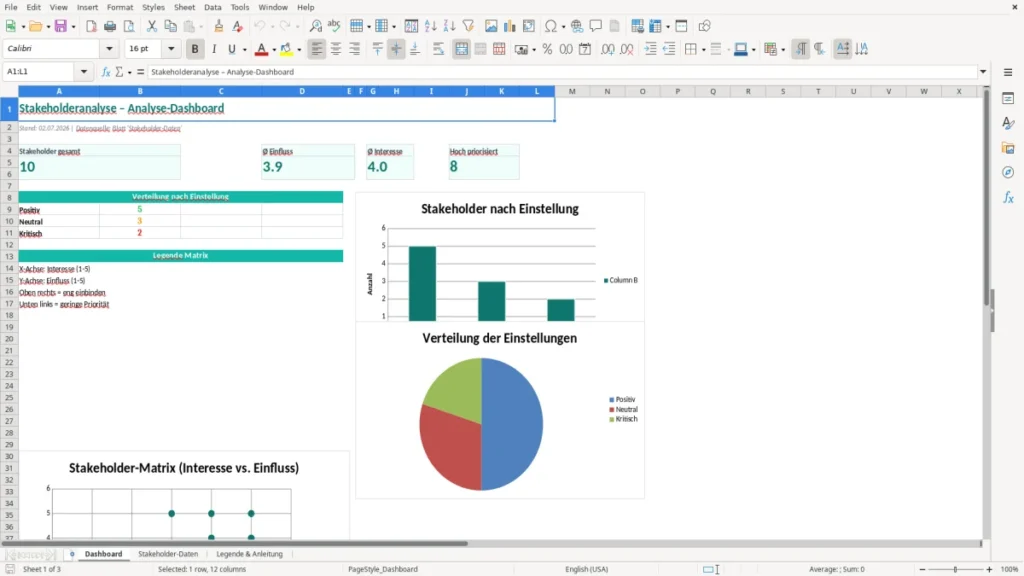Toggle Align Left
Viewport: 1024px width, 576px height.
(317, 49)
